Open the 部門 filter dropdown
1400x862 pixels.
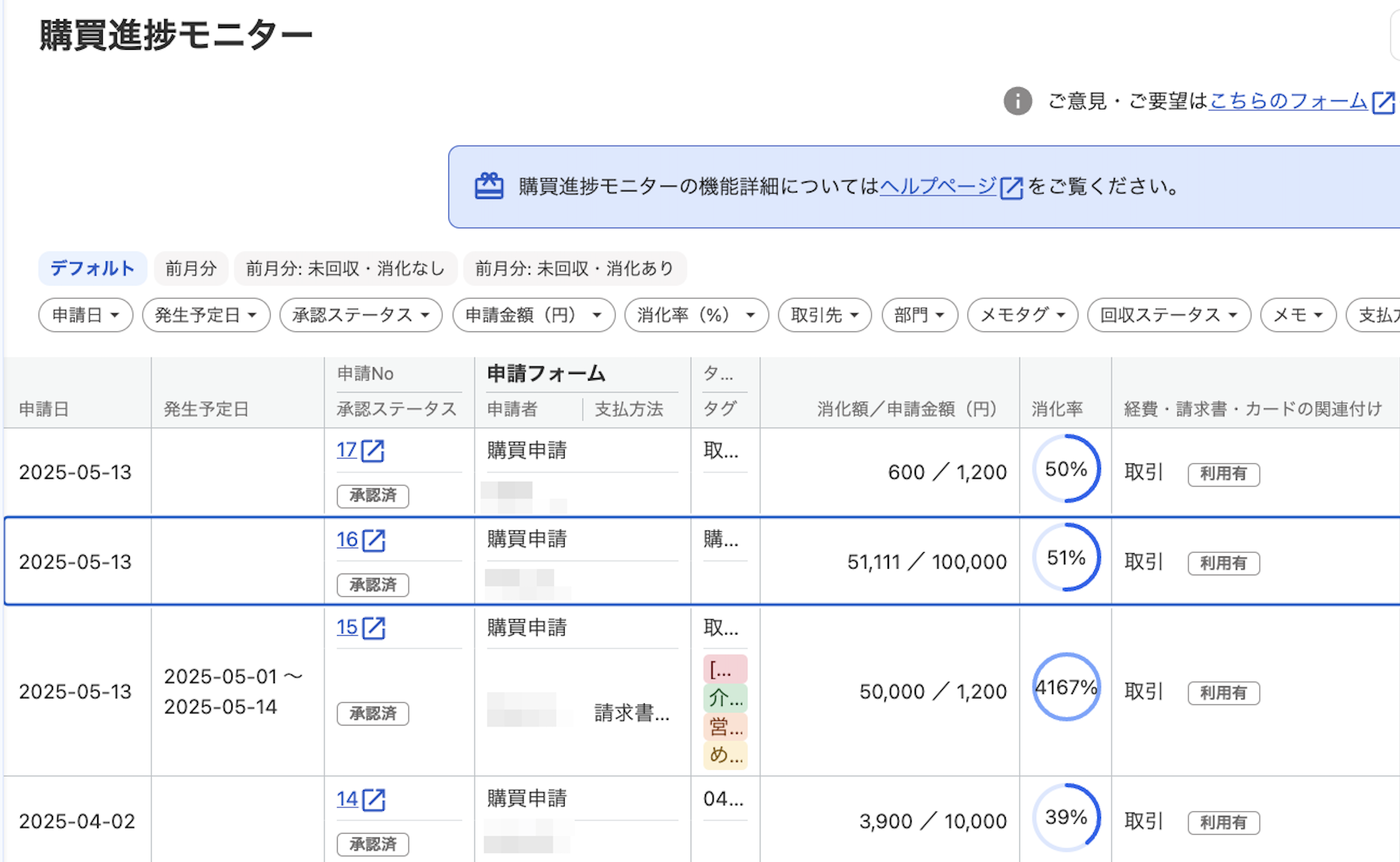pyautogui.click(x=920, y=315)
